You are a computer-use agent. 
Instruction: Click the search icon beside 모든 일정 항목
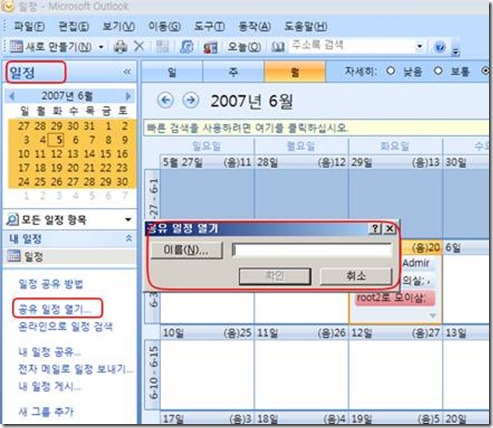coord(12,220)
